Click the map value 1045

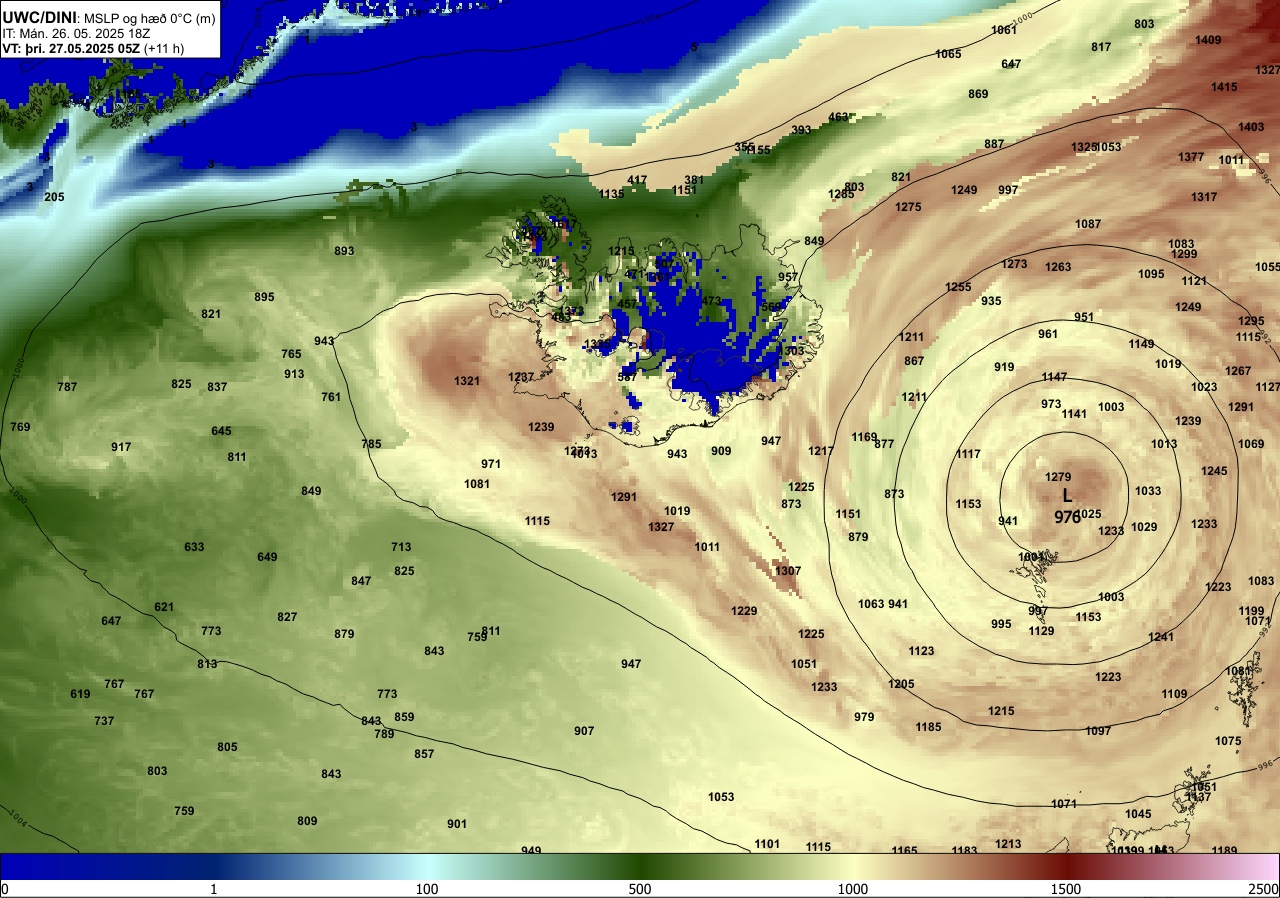1138,814
